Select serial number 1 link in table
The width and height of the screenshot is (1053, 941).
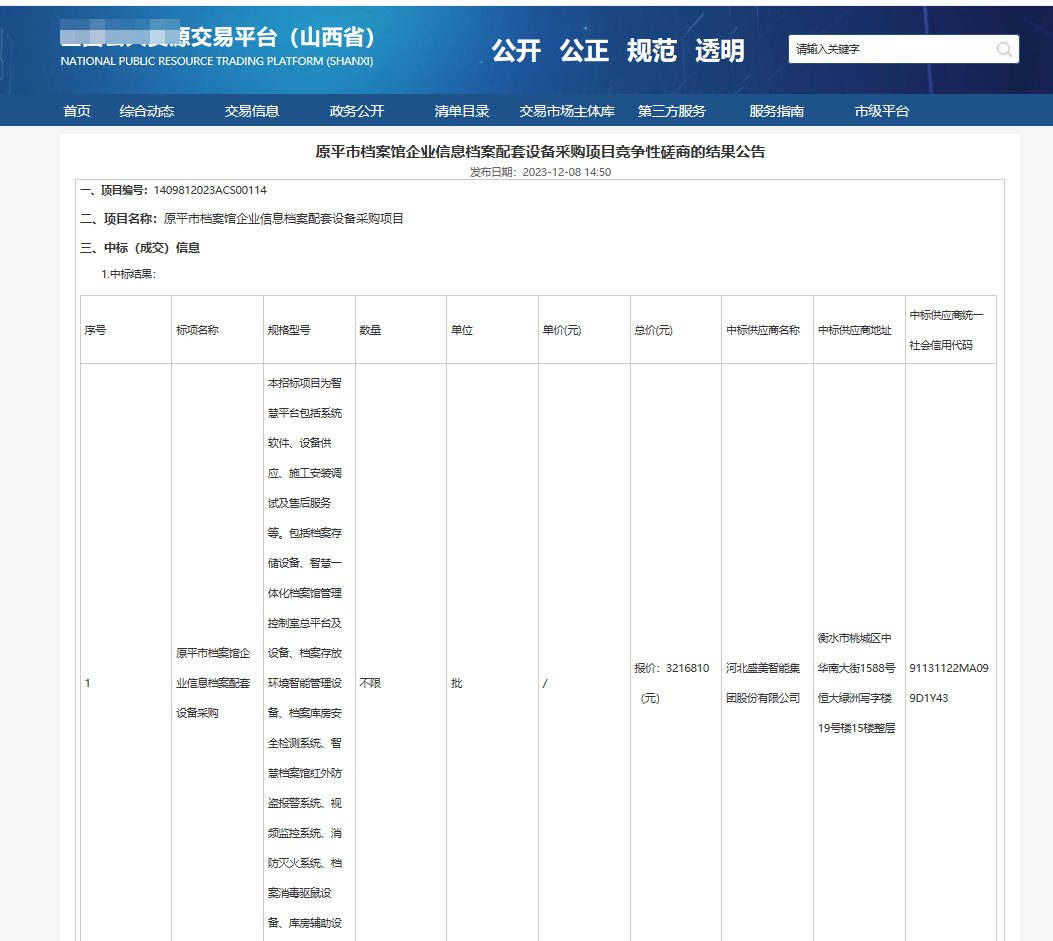[x=88, y=683]
